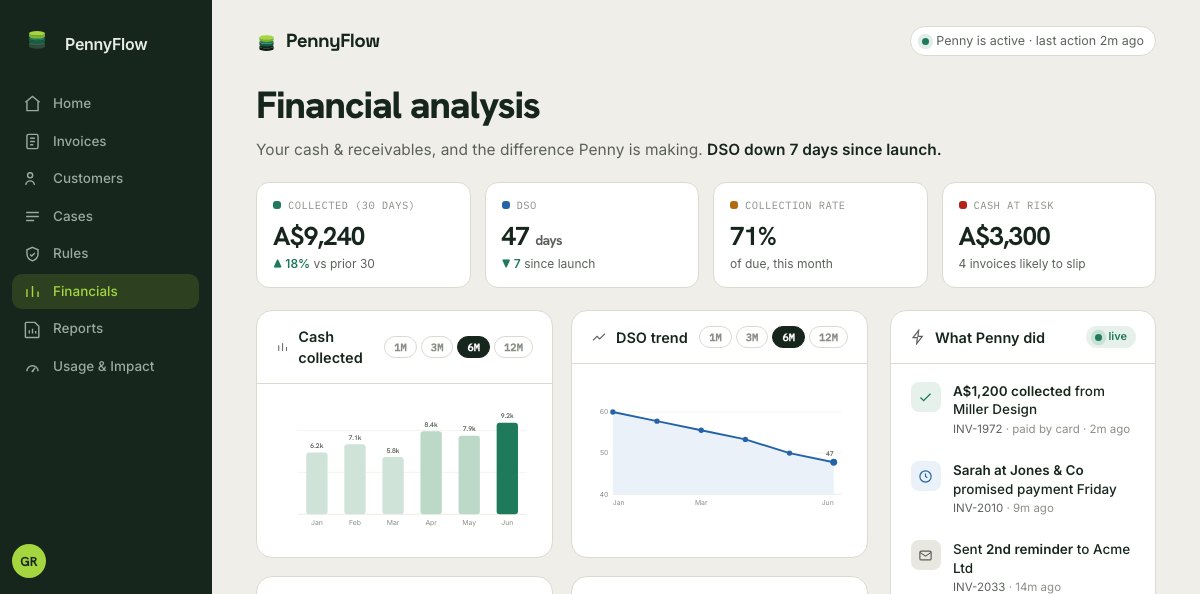Click the clock icon for Jones & Co promise
This screenshot has height=594, width=1200.
click(926, 476)
